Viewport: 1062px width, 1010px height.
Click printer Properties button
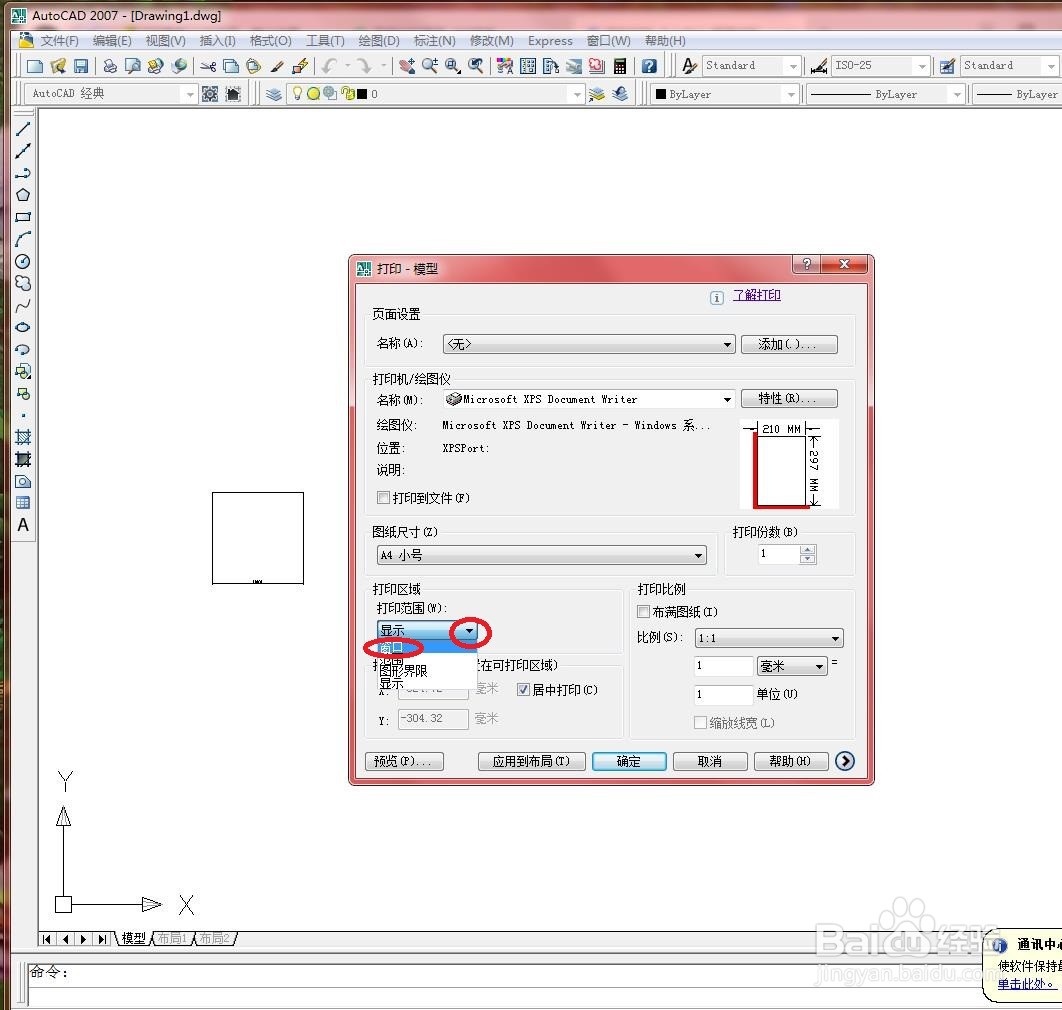[x=789, y=399]
